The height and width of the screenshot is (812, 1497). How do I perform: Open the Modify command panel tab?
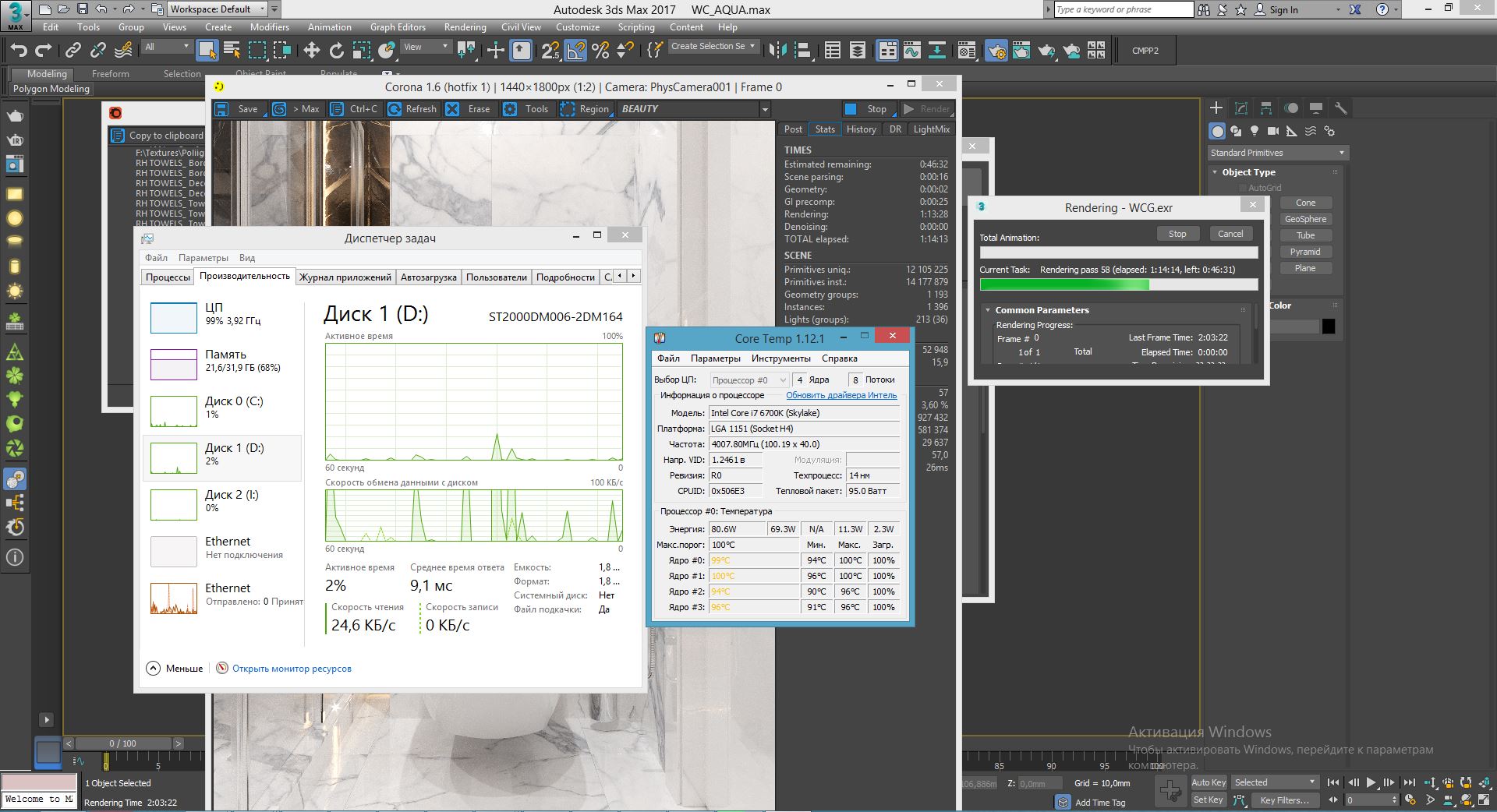click(1241, 108)
